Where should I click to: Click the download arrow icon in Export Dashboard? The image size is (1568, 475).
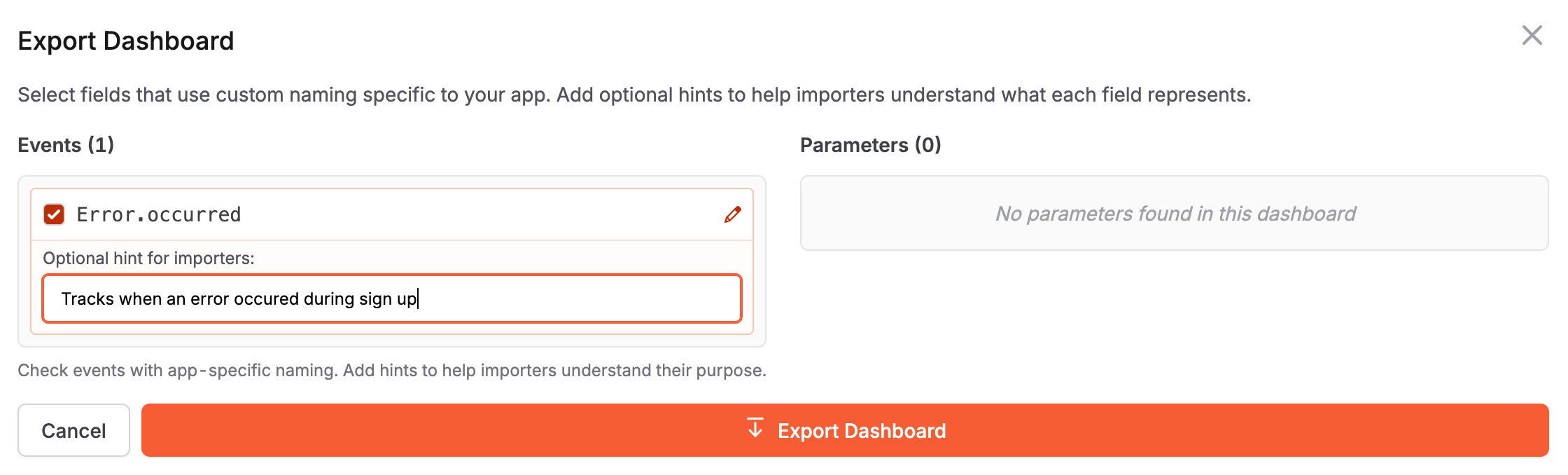(755, 429)
